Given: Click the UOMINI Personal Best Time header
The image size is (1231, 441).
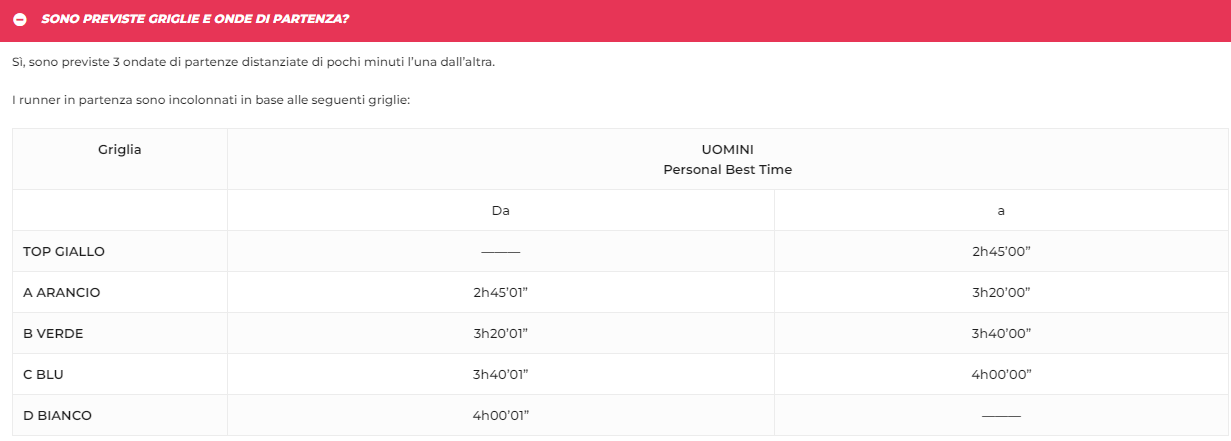Looking at the screenshot, I should click(727, 159).
